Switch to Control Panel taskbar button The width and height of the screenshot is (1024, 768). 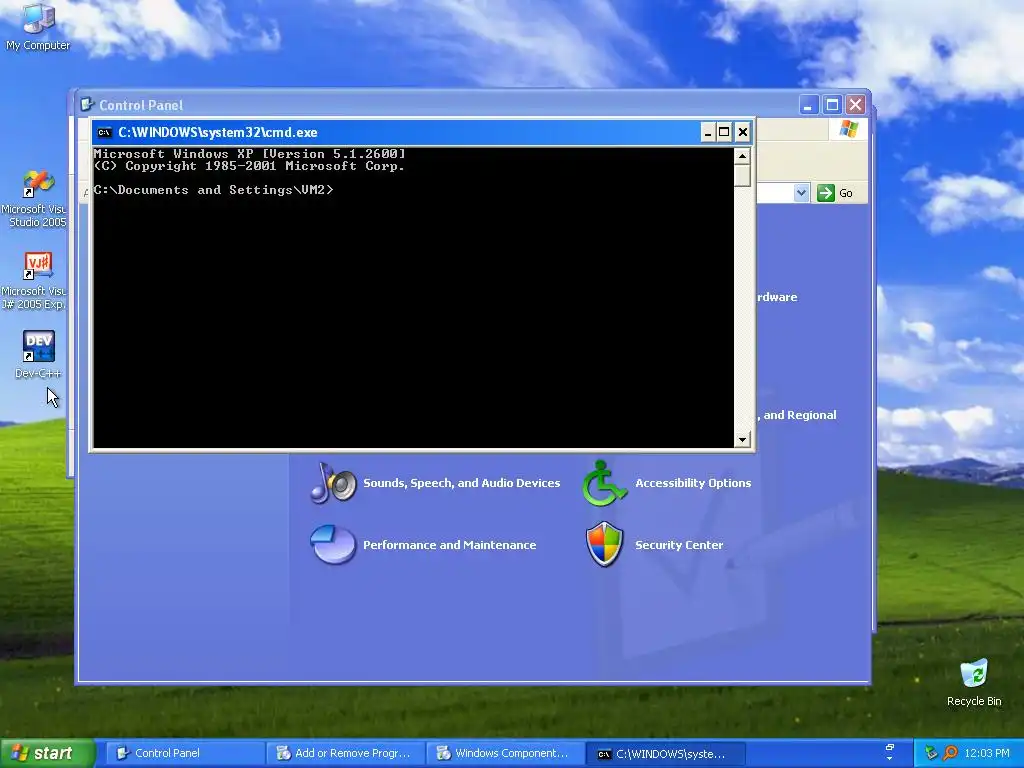(184, 753)
